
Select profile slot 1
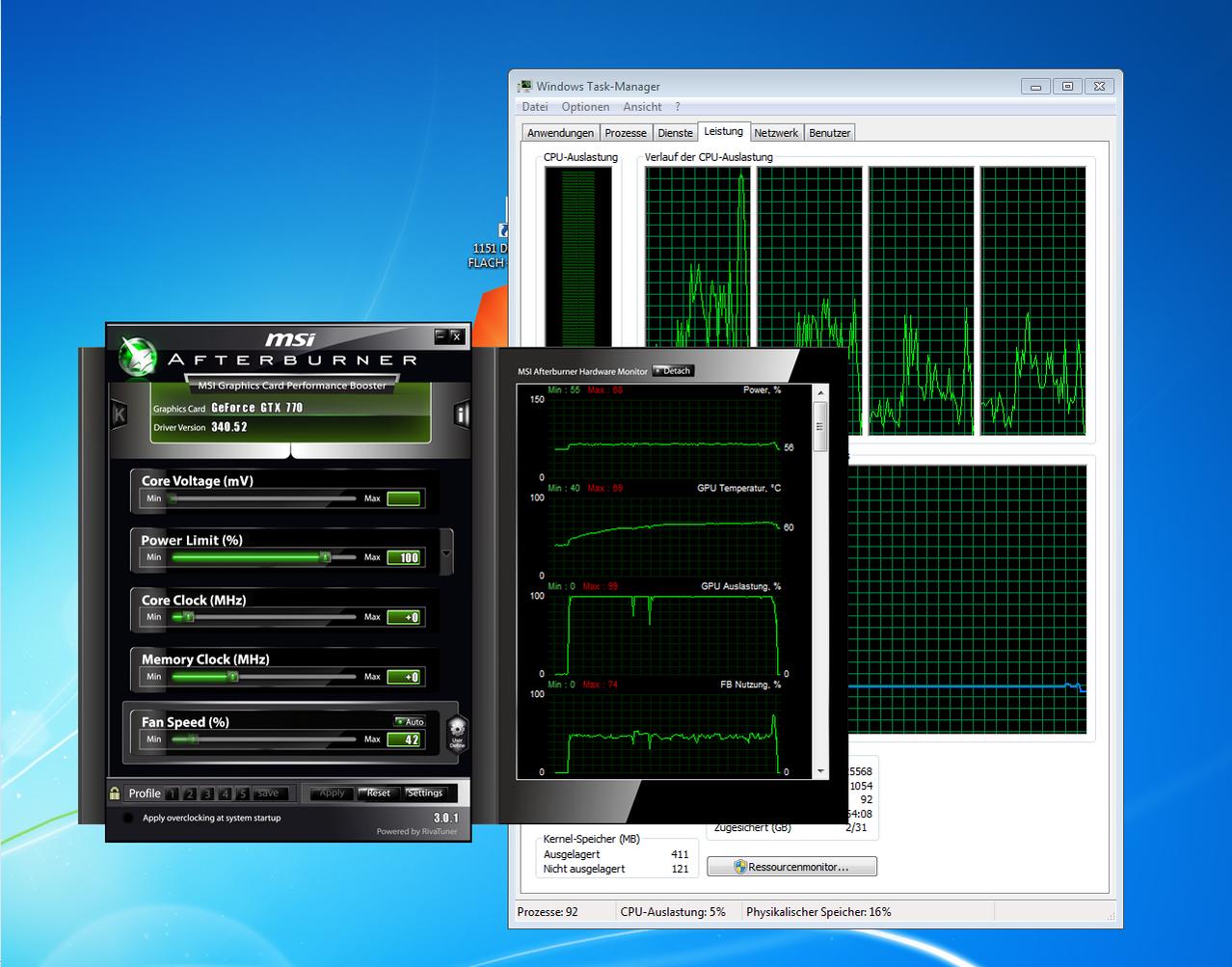[172, 793]
